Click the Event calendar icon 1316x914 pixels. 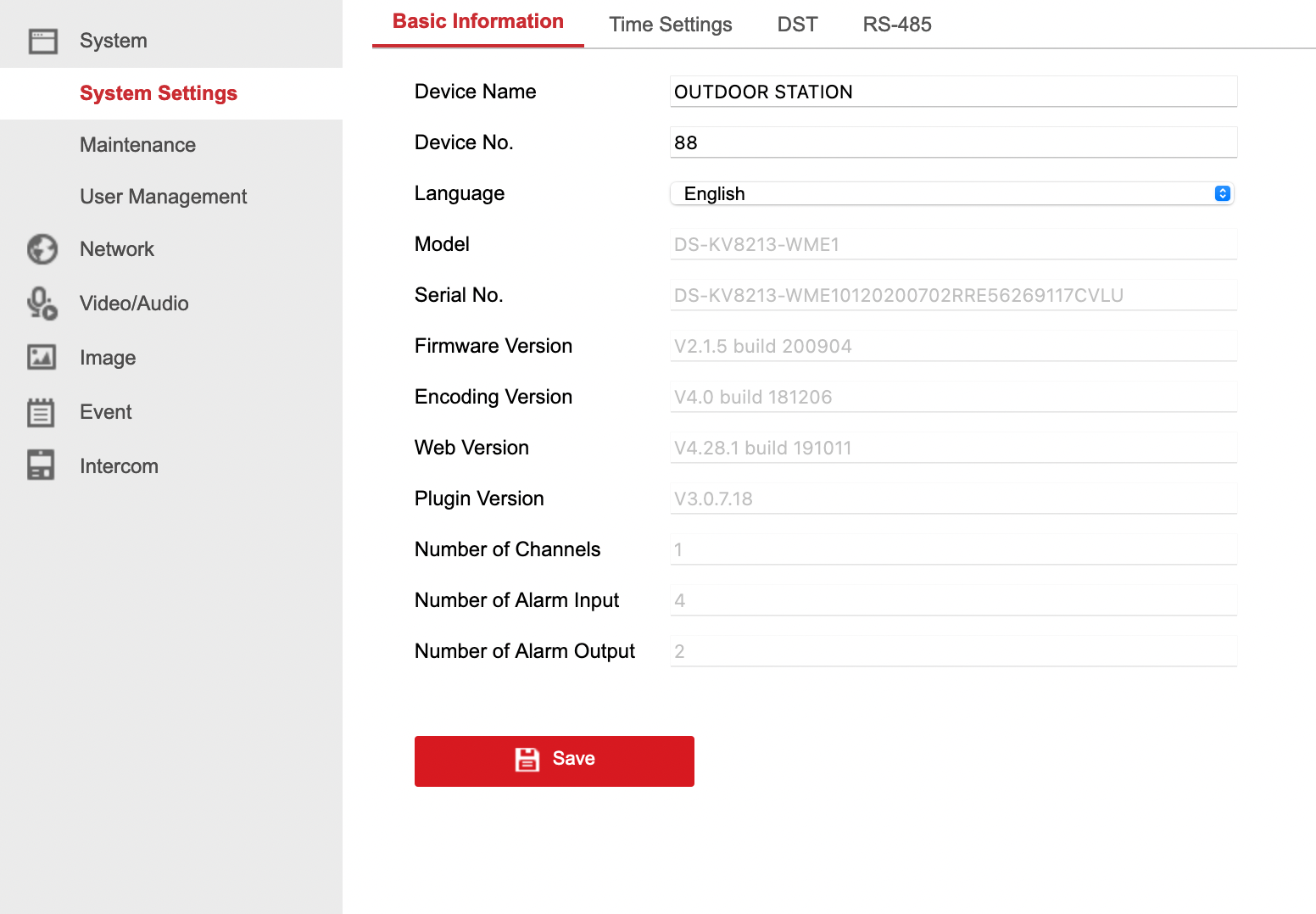[x=41, y=412]
